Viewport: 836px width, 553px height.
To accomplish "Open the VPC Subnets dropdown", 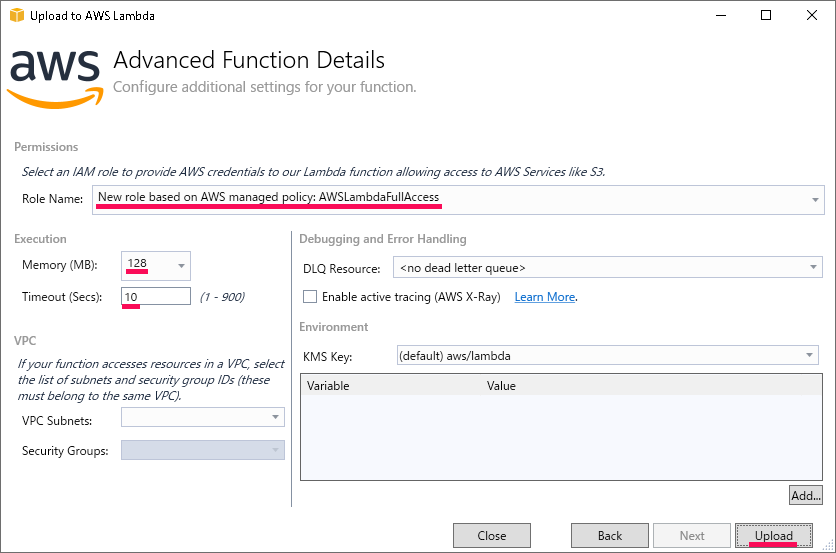I will pos(203,417).
